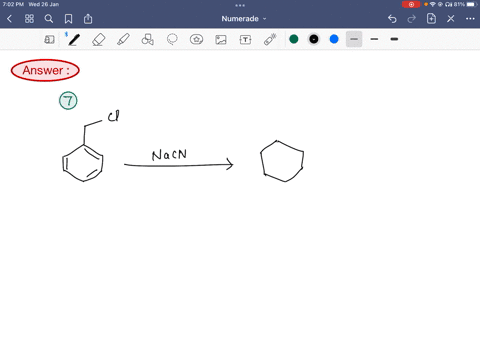Select the thinnest stroke width
Viewport: 480px width, 360px height.
pyautogui.click(x=354, y=39)
